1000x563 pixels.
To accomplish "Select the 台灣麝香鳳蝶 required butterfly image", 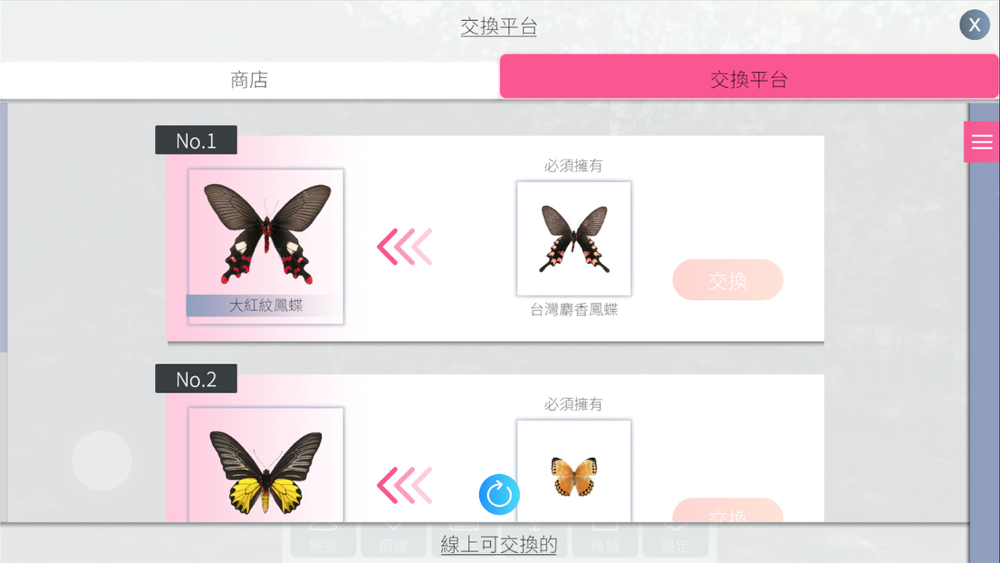I will 574,238.
